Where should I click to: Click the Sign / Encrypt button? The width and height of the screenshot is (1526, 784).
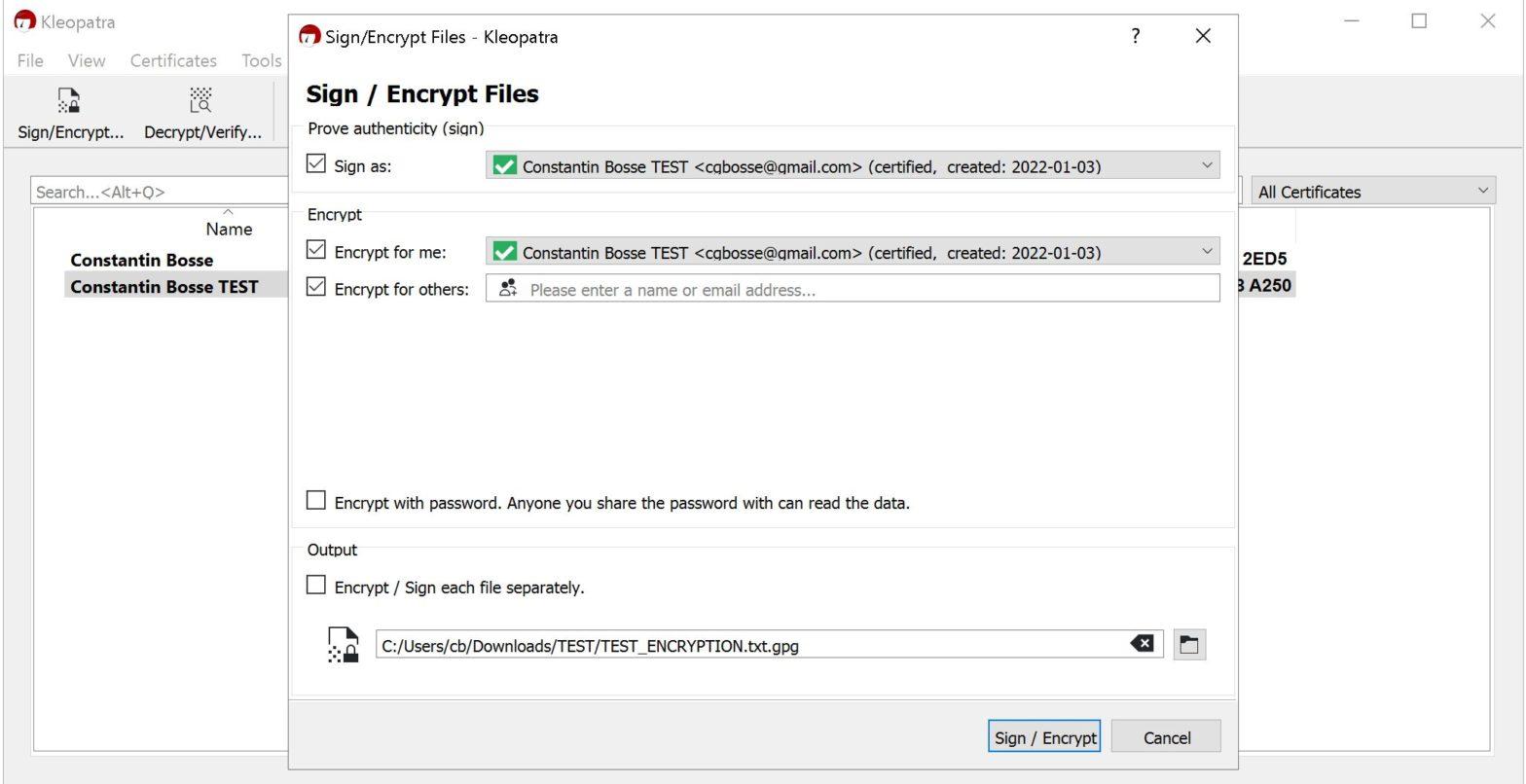pos(1044,737)
